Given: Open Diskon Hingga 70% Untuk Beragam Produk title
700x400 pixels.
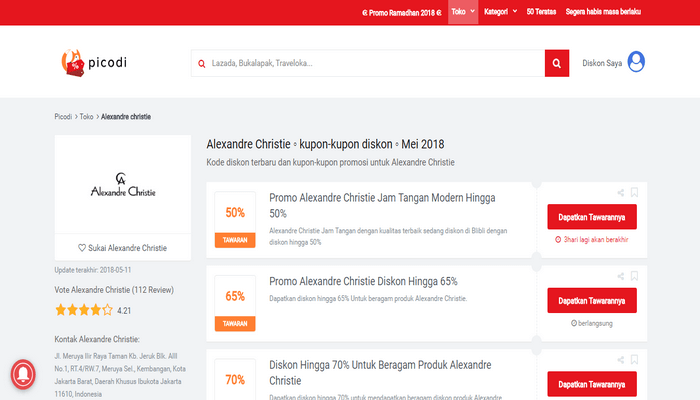Looking at the screenshot, I should pyautogui.click(x=380, y=372).
